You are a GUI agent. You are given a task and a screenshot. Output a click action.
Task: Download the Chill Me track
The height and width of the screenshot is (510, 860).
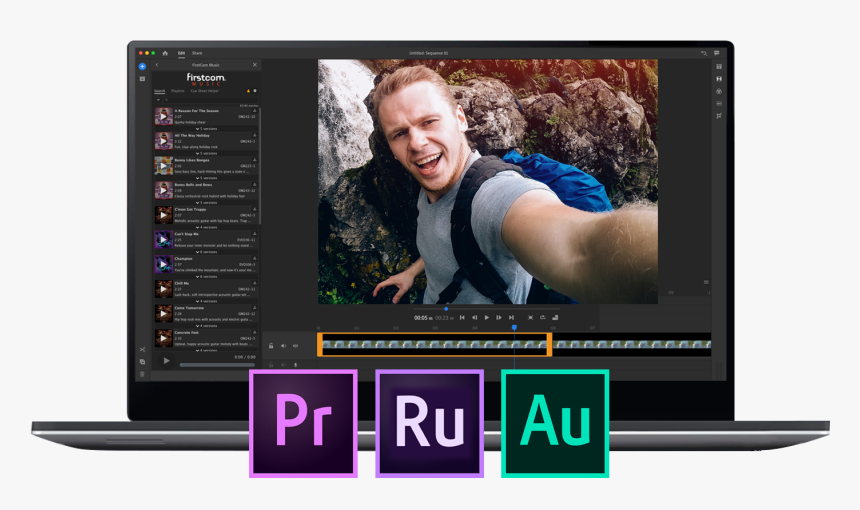pos(254,284)
